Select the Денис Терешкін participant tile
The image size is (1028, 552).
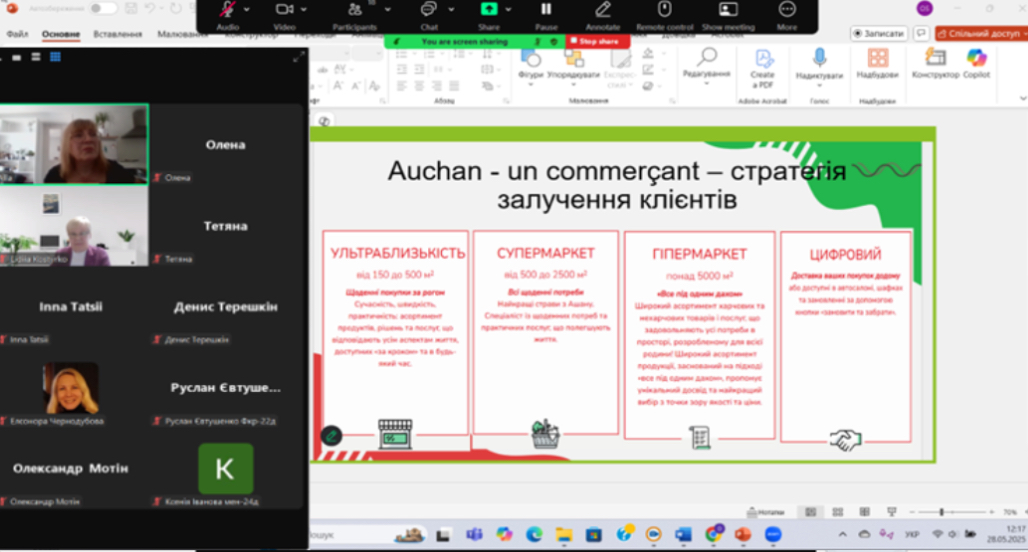click(226, 306)
